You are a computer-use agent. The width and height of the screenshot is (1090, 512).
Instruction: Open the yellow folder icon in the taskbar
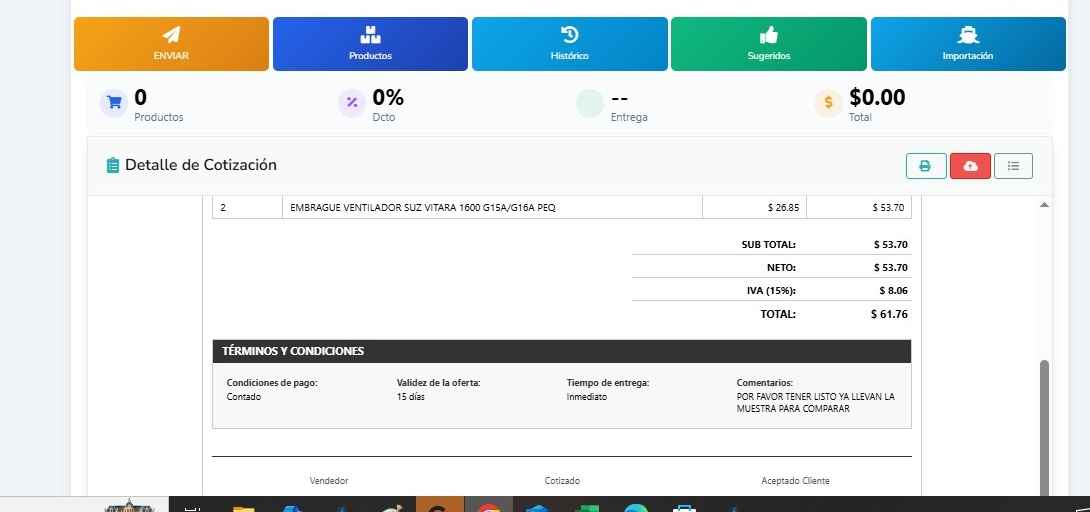tap(243, 507)
